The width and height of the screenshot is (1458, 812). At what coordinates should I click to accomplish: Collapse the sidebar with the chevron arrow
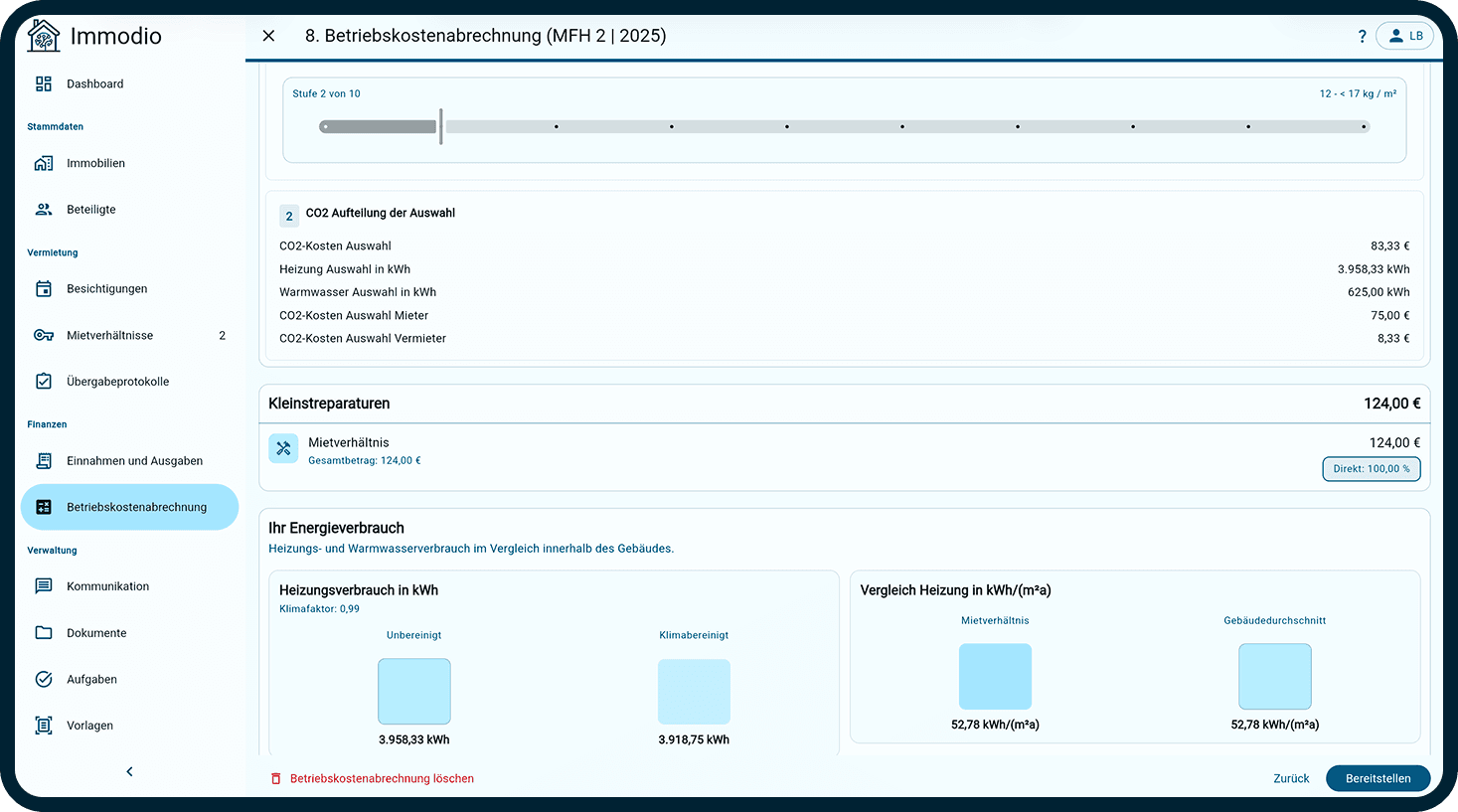(129, 771)
